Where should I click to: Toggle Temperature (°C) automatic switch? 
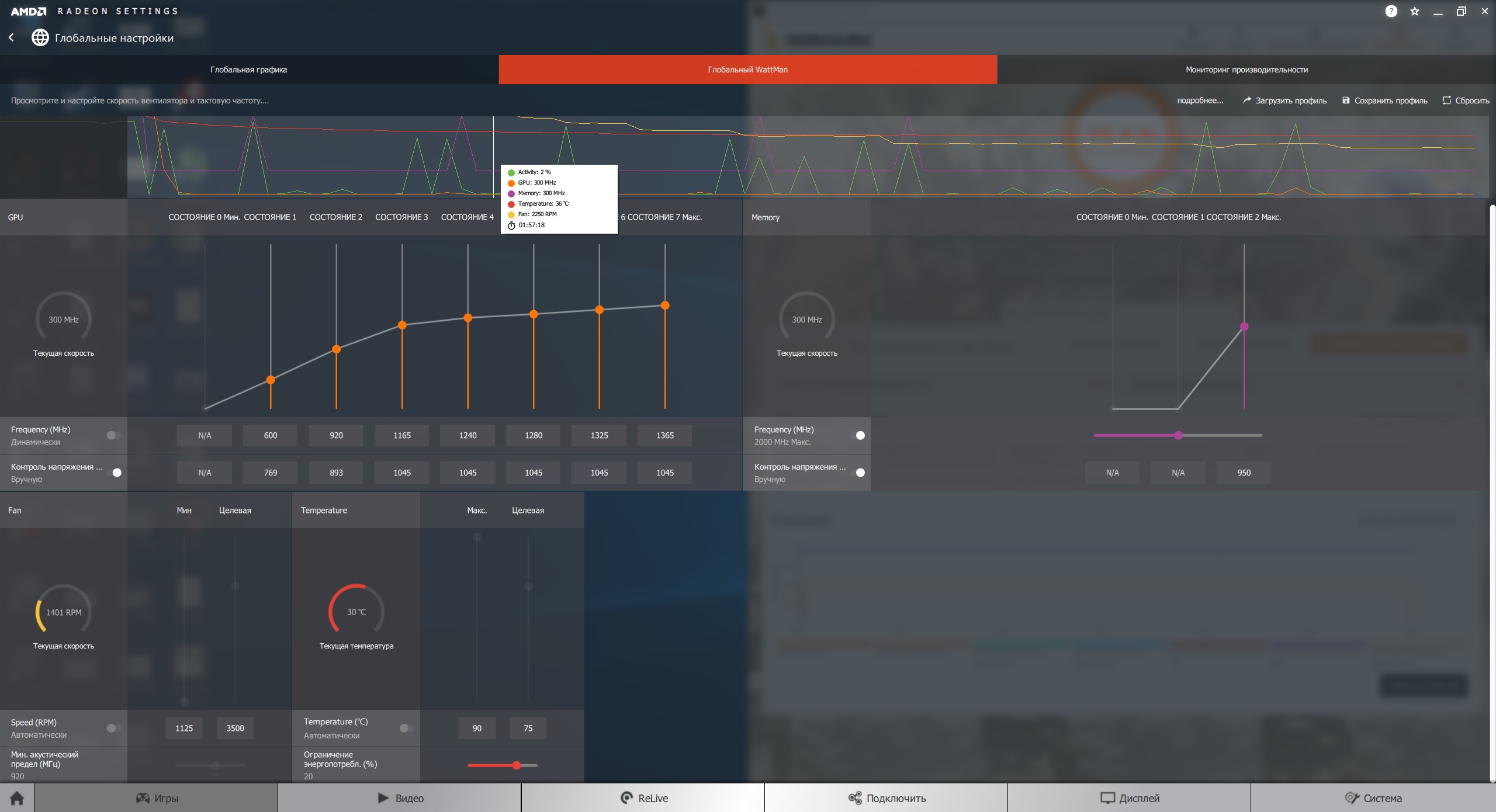pyautogui.click(x=406, y=728)
